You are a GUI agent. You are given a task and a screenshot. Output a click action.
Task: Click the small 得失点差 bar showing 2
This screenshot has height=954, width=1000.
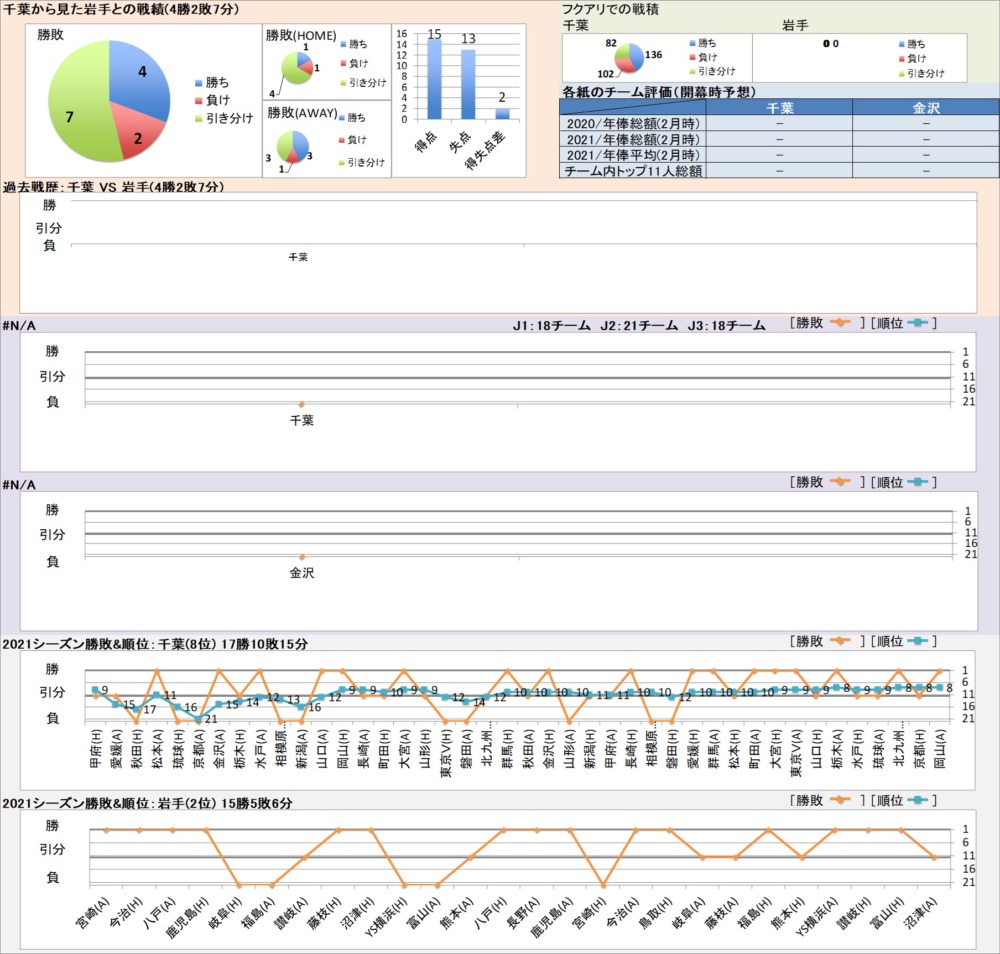click(x=502, y=113)
